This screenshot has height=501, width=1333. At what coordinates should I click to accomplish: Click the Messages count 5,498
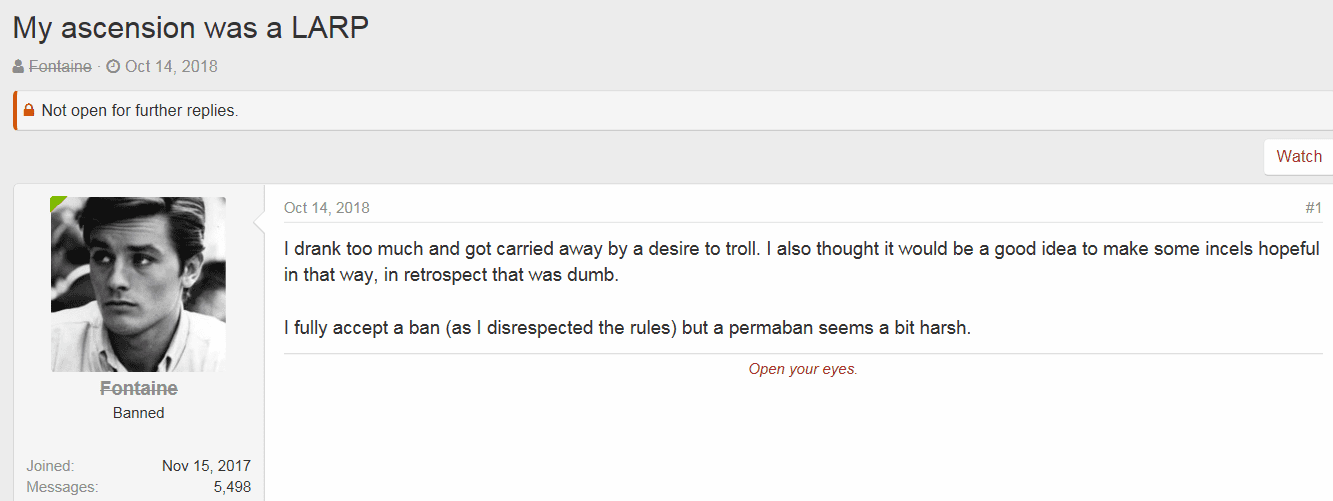click(x=232, y=487)
